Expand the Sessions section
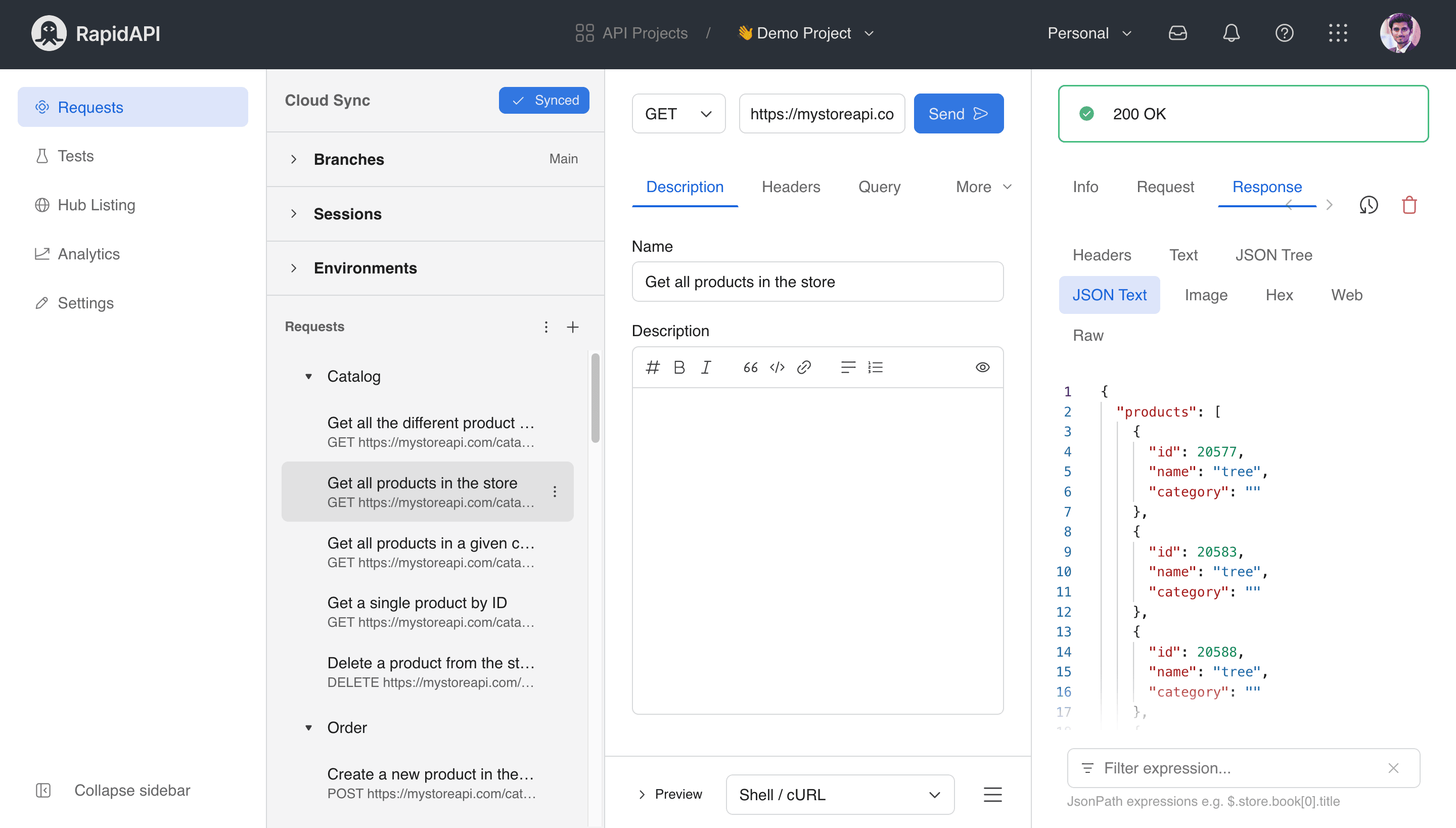This screenshot has height=828, width=1456. tap(293, 213)
